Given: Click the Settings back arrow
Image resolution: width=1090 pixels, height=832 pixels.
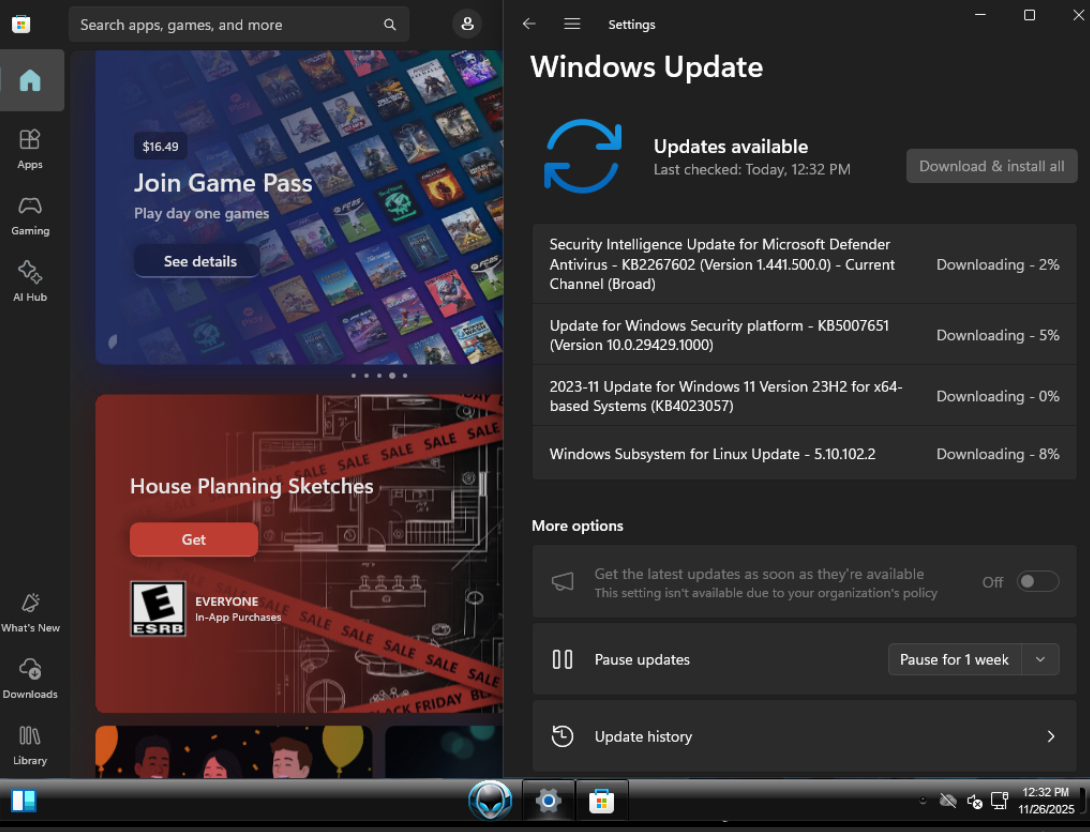Looking at the screenshot, I should click(x=529, y=24).
